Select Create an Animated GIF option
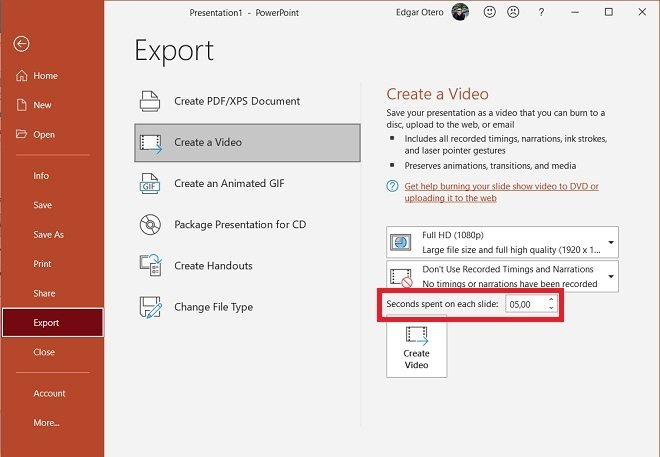Image resolution: width=660 pixels, height=457 pixels. point(248,183)
